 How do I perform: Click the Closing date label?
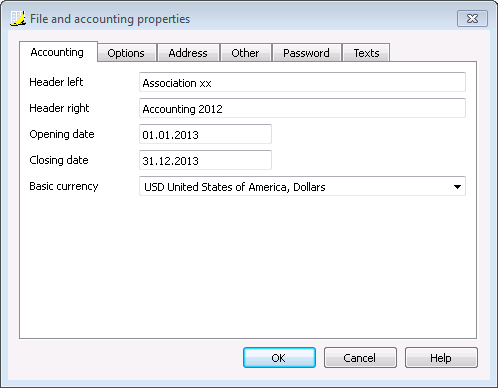[59, 160]
